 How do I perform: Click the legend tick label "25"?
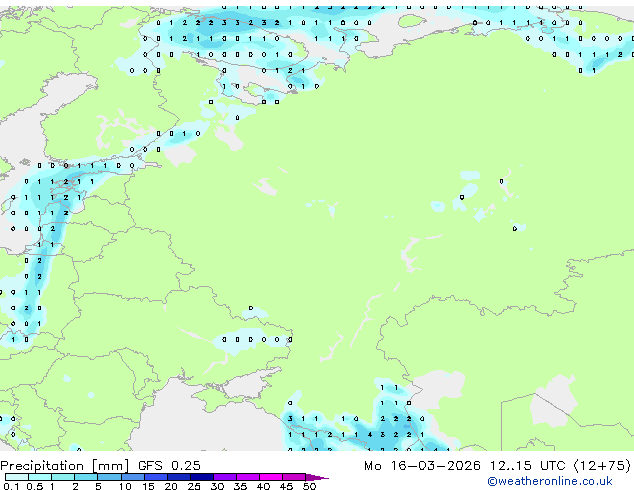tap(194, 486)
